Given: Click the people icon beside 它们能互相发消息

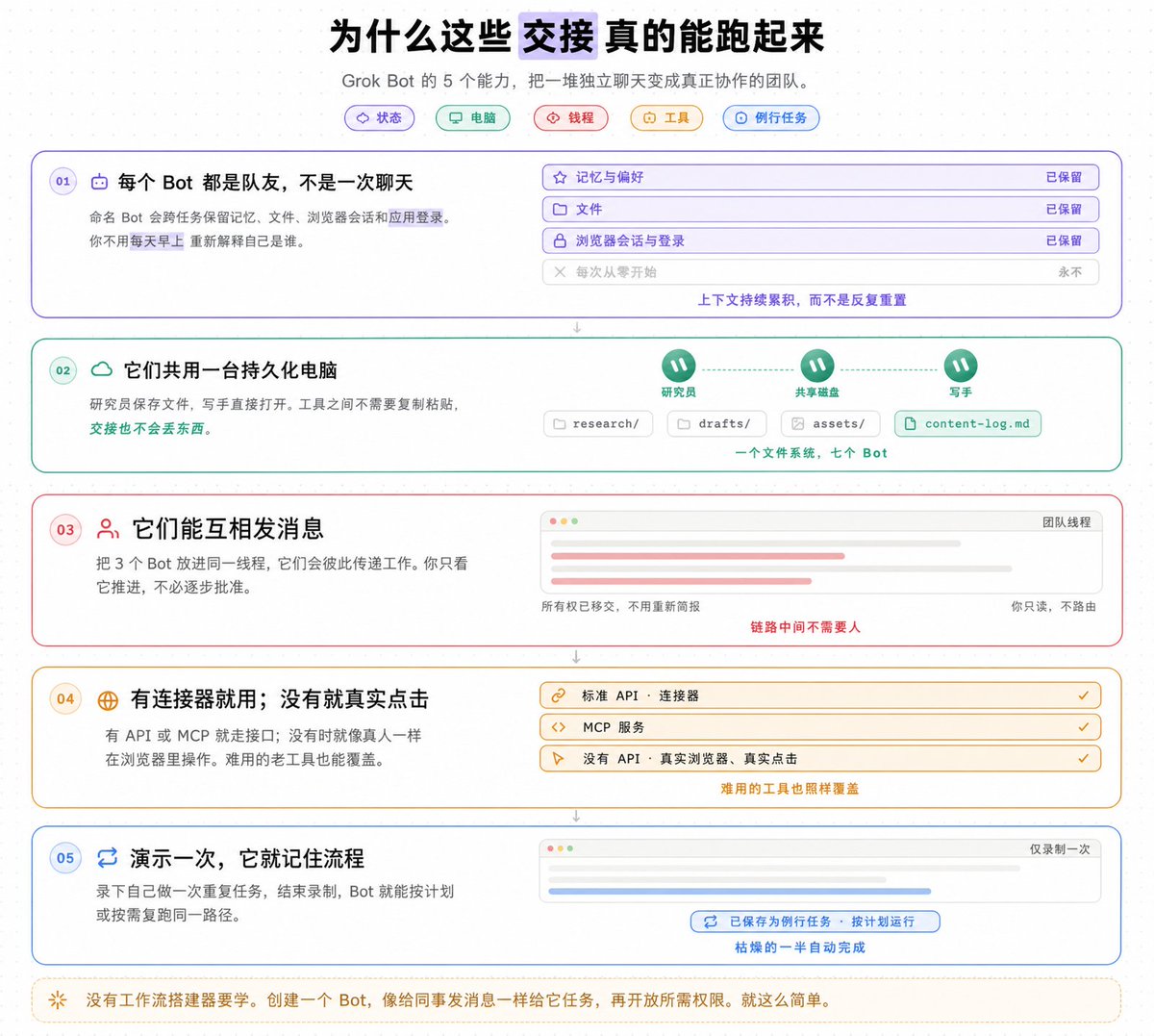Looking at the screenshot, I should [109, 529].
